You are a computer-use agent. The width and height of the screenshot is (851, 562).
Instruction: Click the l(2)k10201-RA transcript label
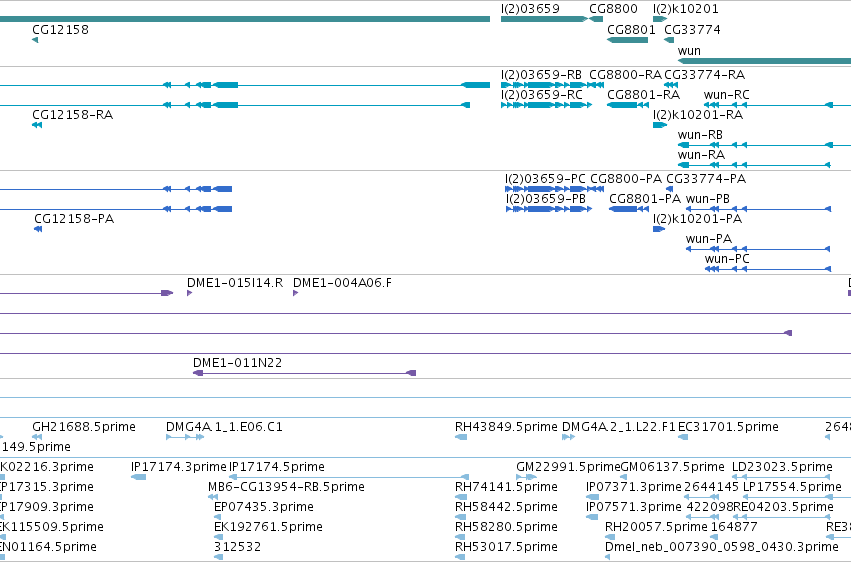pyautogui.click(x=698, y=114)
